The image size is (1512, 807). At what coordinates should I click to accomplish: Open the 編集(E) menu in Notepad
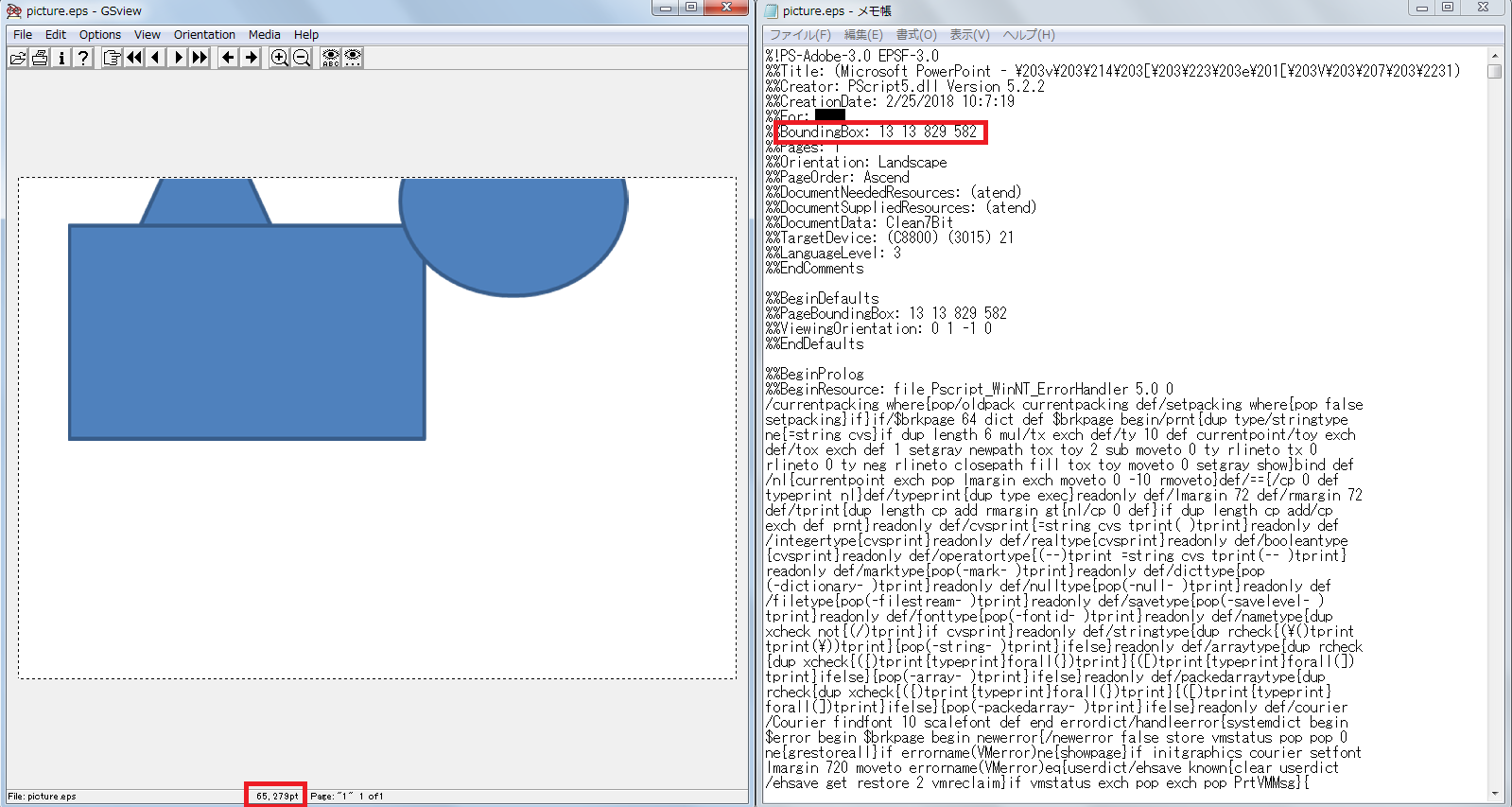[863, 34]
